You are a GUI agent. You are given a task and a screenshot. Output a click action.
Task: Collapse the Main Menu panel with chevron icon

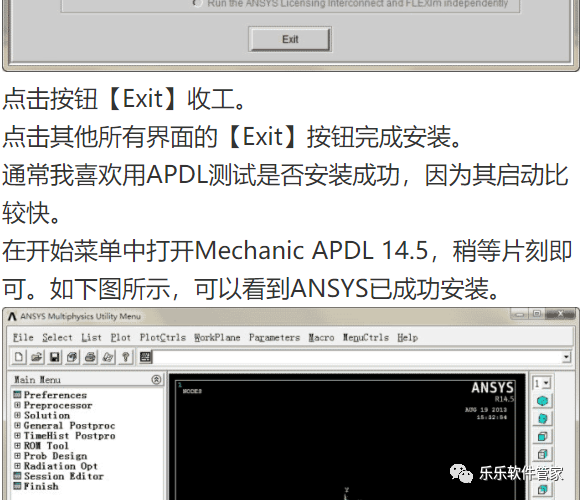coord(156,379)
